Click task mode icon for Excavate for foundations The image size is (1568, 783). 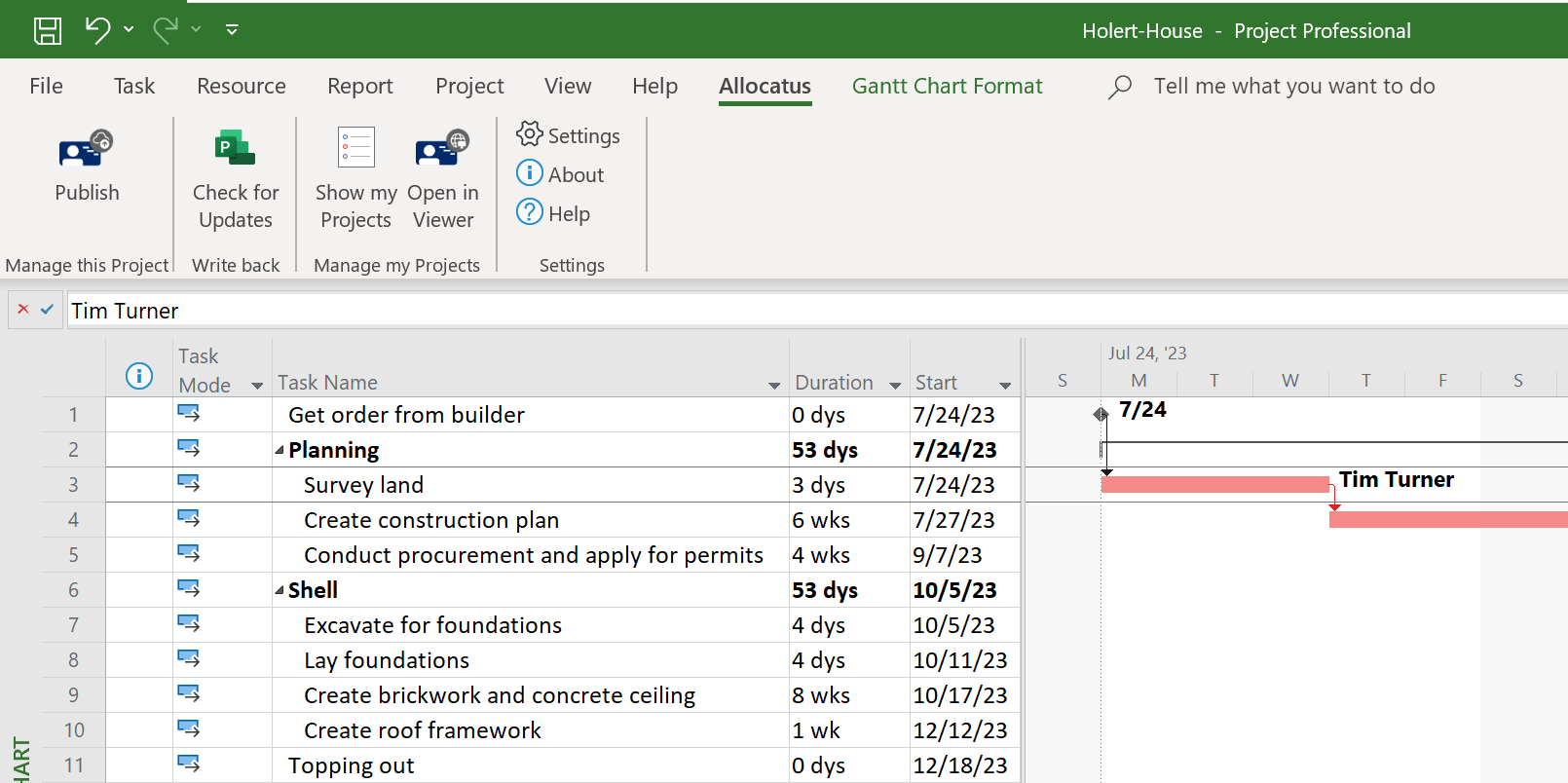click(x=189, y=624)
